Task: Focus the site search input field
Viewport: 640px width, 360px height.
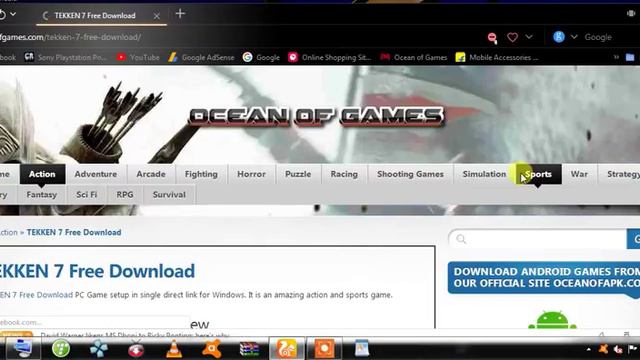Action: click(538, 239)
